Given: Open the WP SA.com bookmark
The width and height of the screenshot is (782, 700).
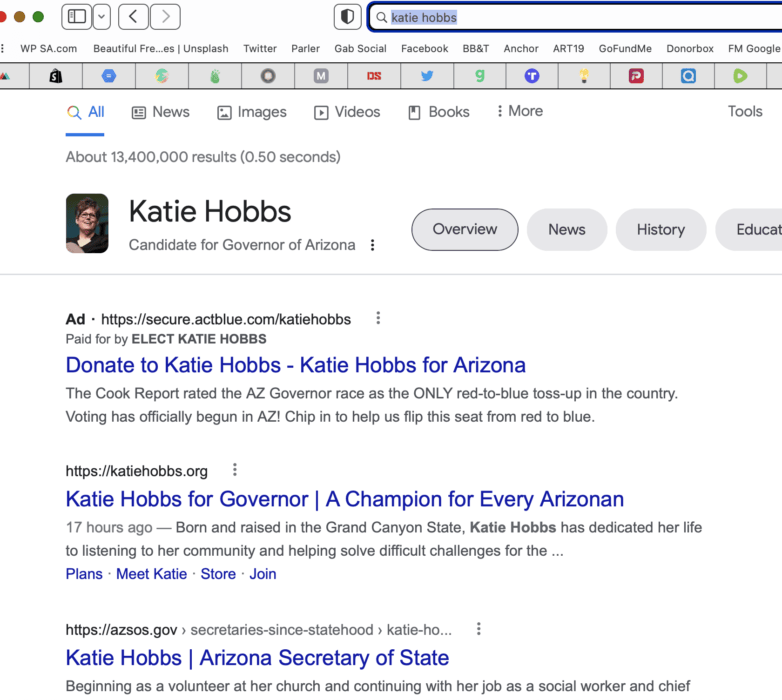Looking at the screenshot, I should pos(49,48).
